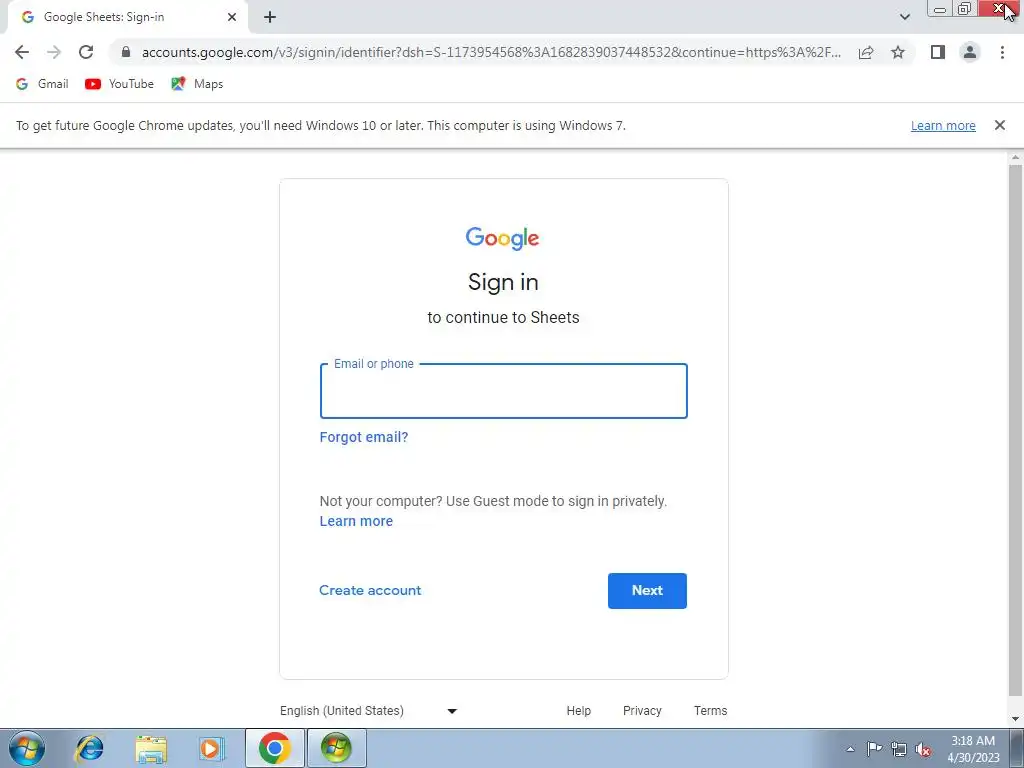Open the Help footer link
Screen dimensions: 1024x768
579,711
